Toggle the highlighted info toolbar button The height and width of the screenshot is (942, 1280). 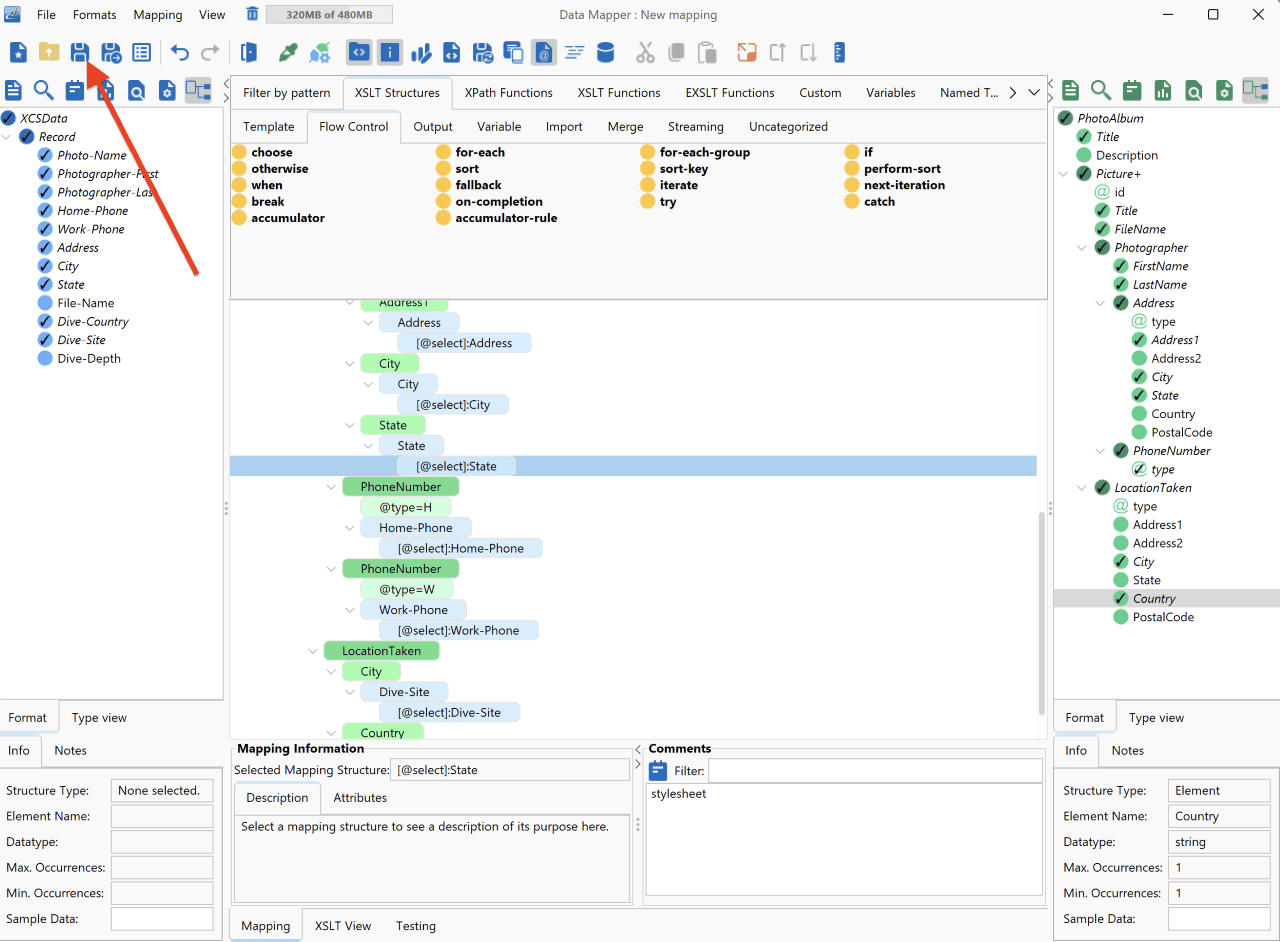[x=390, y=53]
